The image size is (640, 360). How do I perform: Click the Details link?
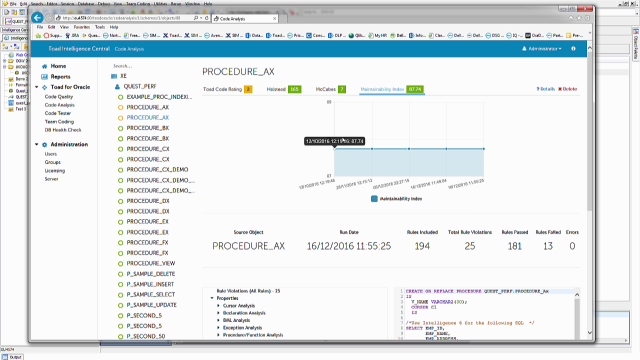coord(545,89)
